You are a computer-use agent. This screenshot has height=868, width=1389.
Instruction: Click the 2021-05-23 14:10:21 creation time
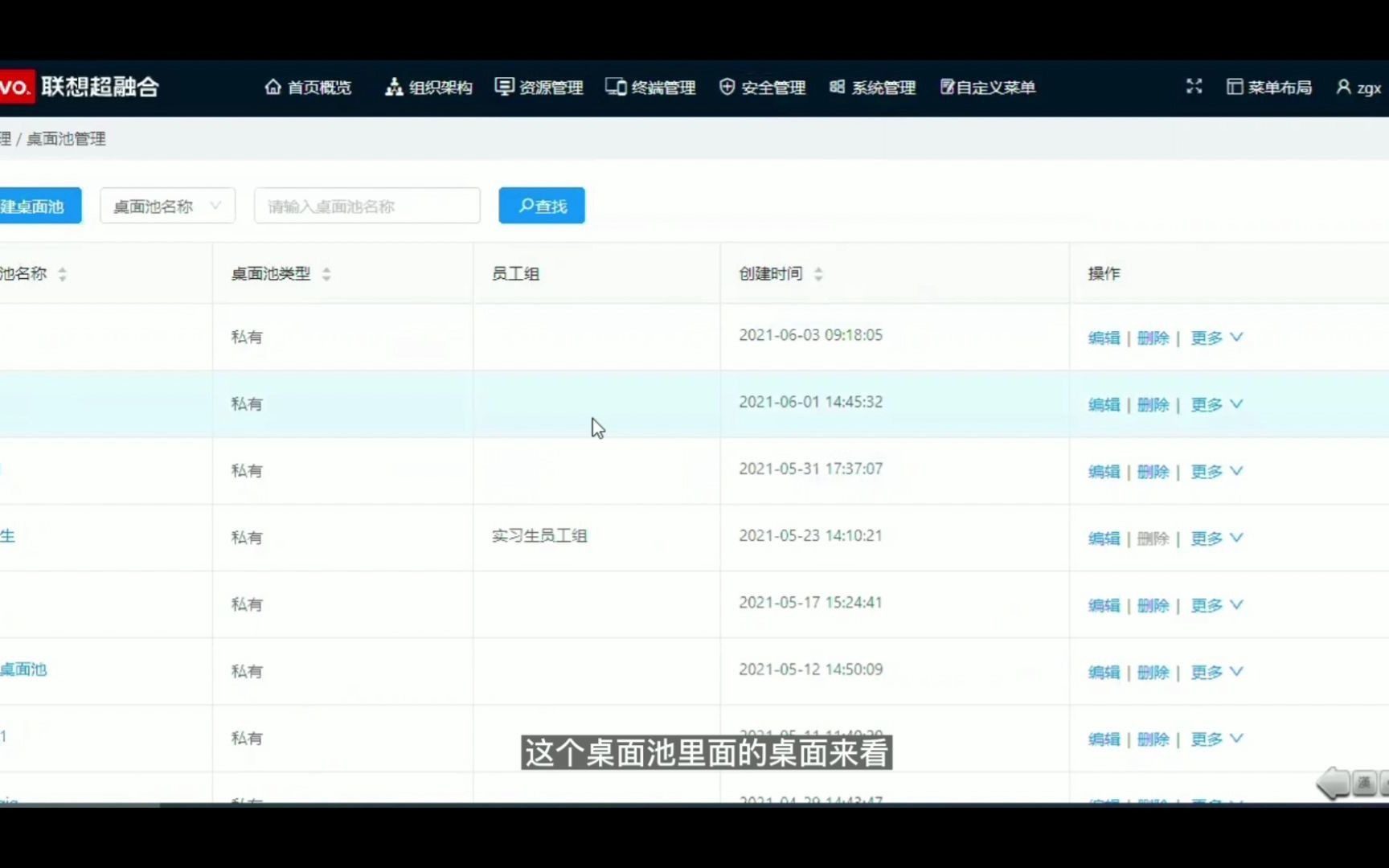(x=810, y=535)
